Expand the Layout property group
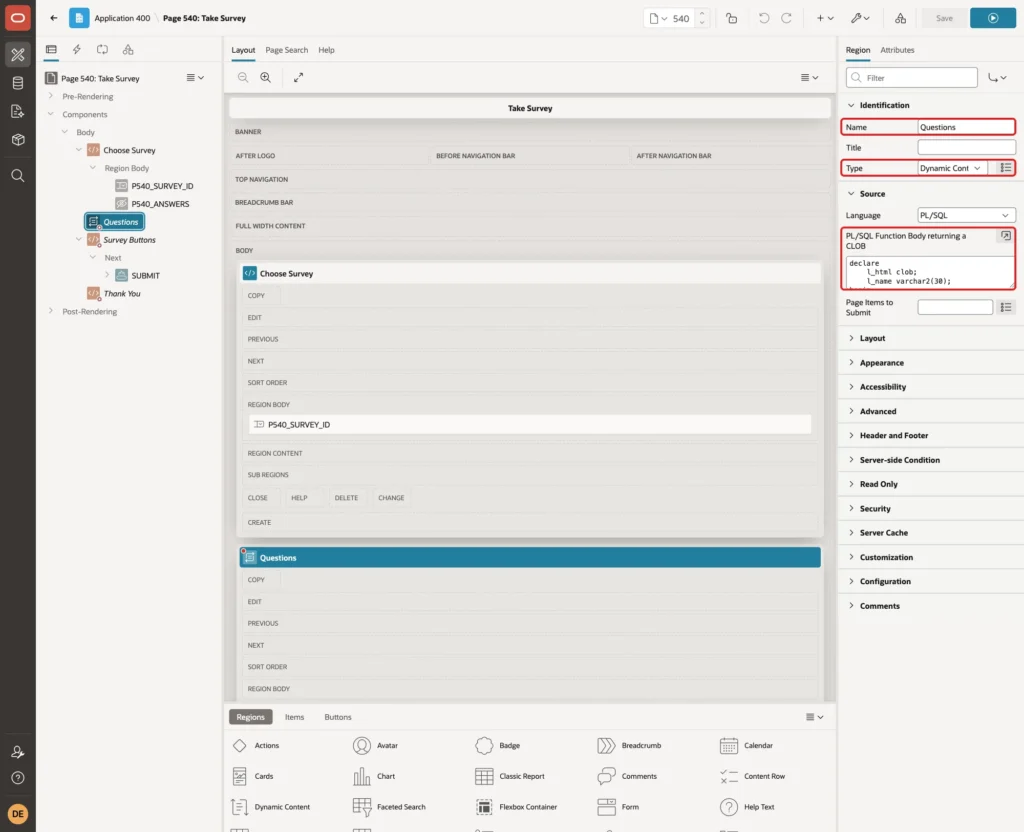Image resolution: width=1024 pixels, height=832 pixels. [851, 338]
